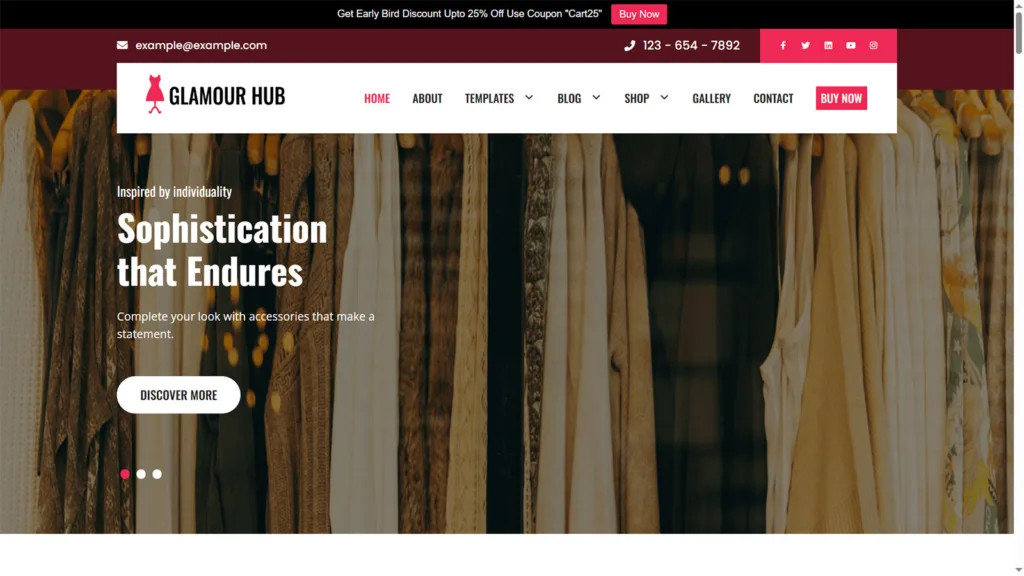Open the Twitter social icon

(805, 46)
